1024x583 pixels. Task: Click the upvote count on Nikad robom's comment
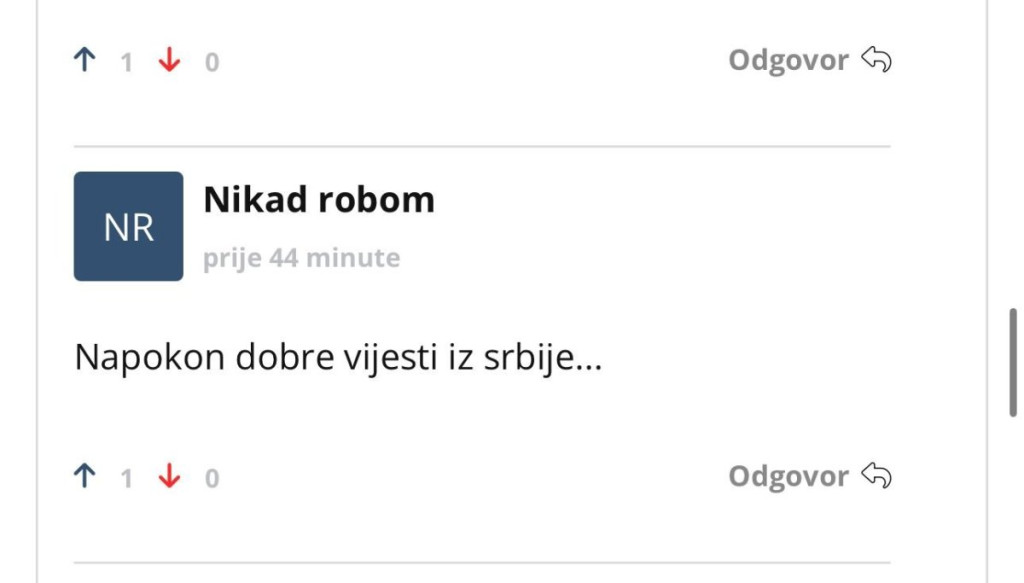point(127,479)
